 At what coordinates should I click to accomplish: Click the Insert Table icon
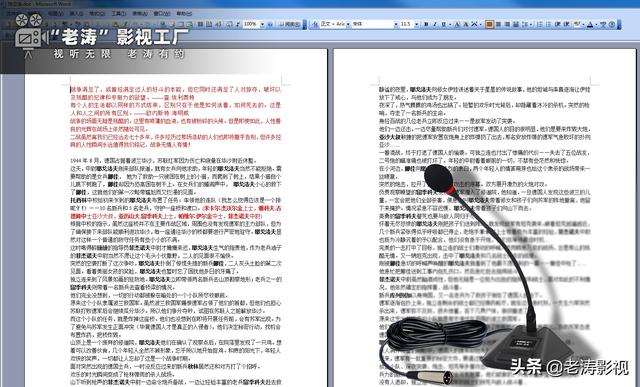click(181, 24)
